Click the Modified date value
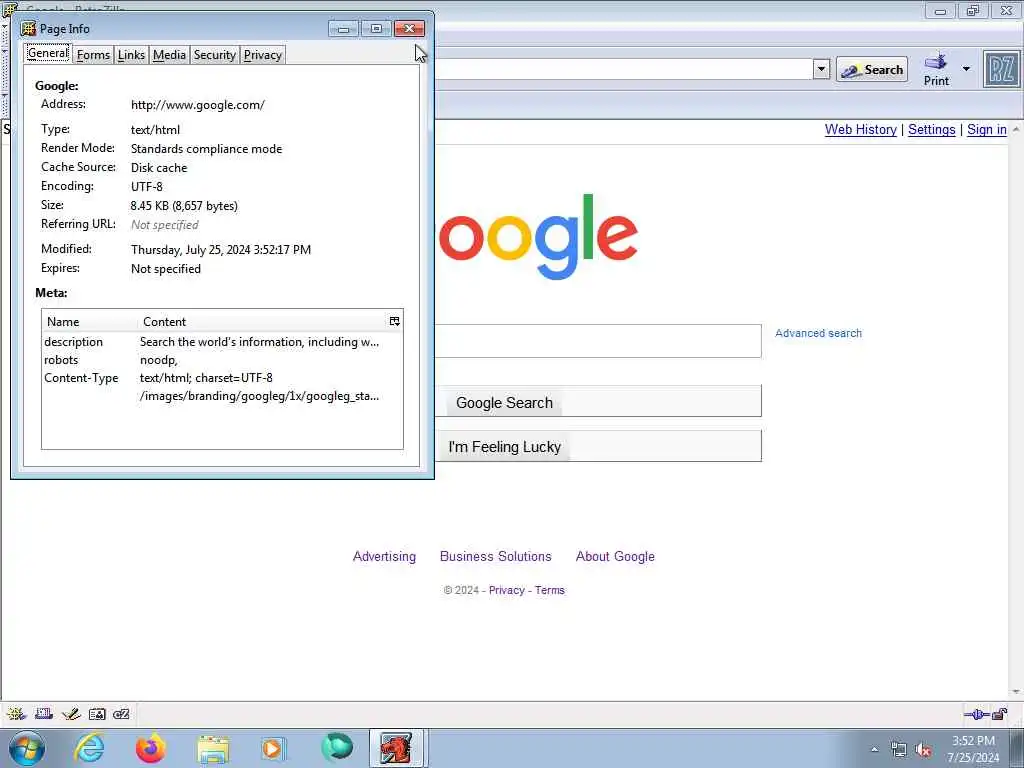1024x768 pixels. [221, 249]
